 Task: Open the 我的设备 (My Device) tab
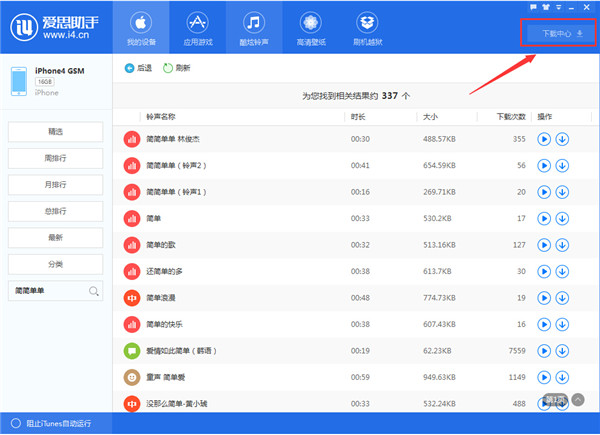point(141,28)
